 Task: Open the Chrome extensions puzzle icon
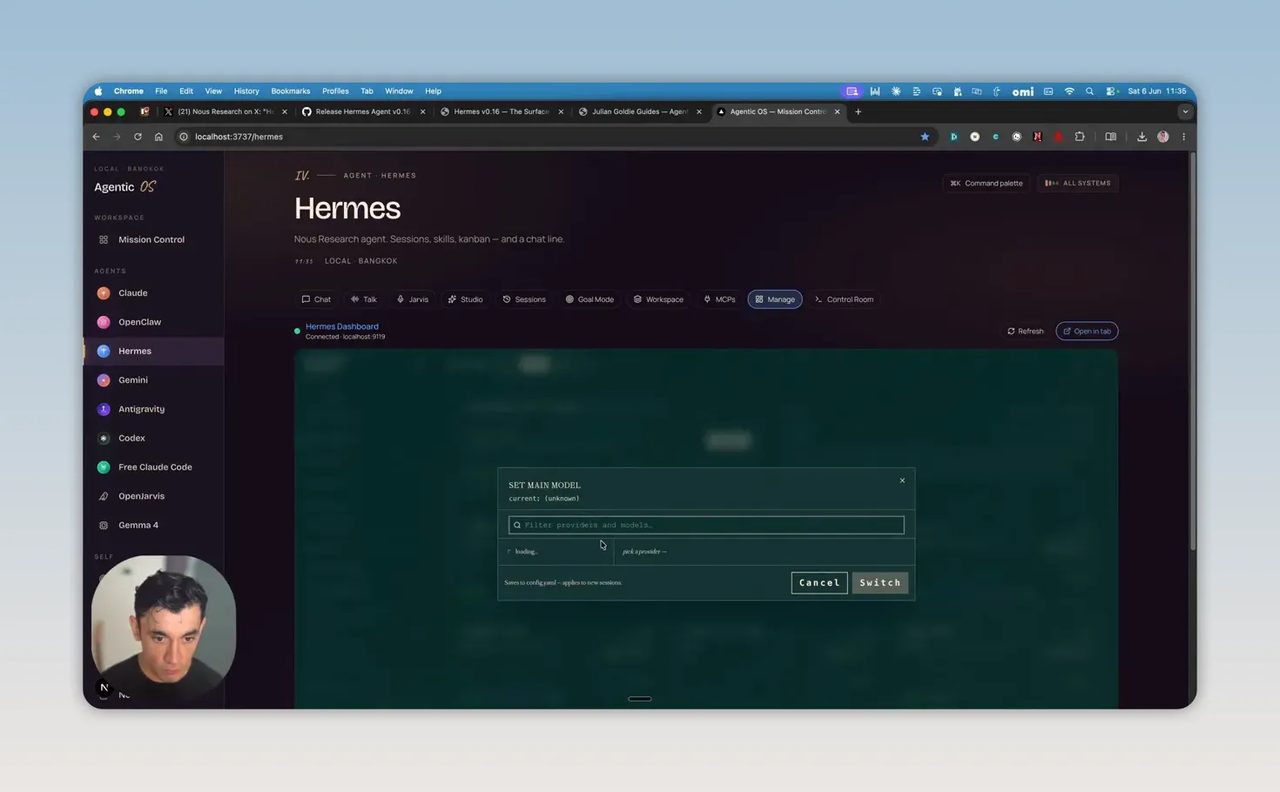point(1080,137)
